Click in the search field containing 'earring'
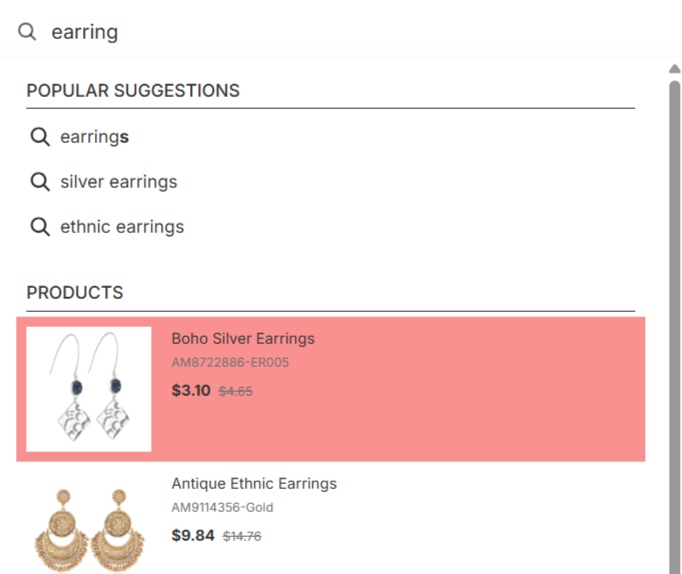Screen dimensions: 682x574 click(300, 32)
